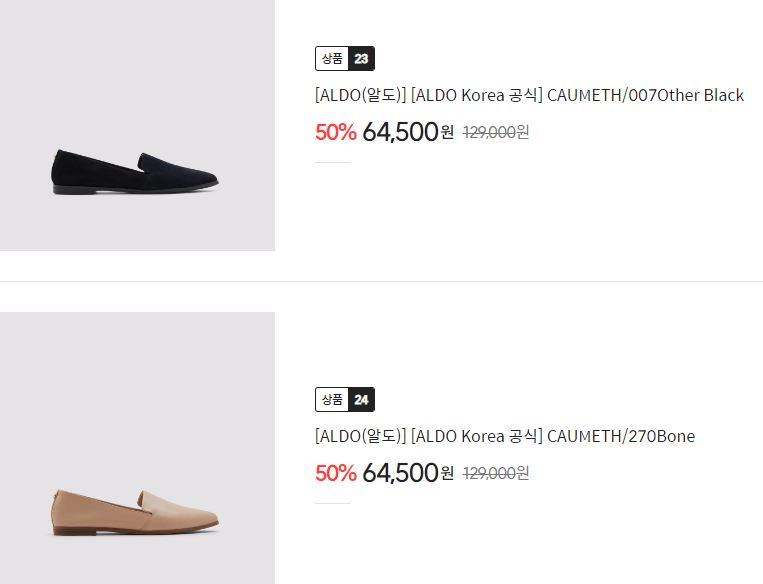Click the [ALDO(알도)] brand text for product 24
This screenshot has width=763, height=584.
point(360,436)
